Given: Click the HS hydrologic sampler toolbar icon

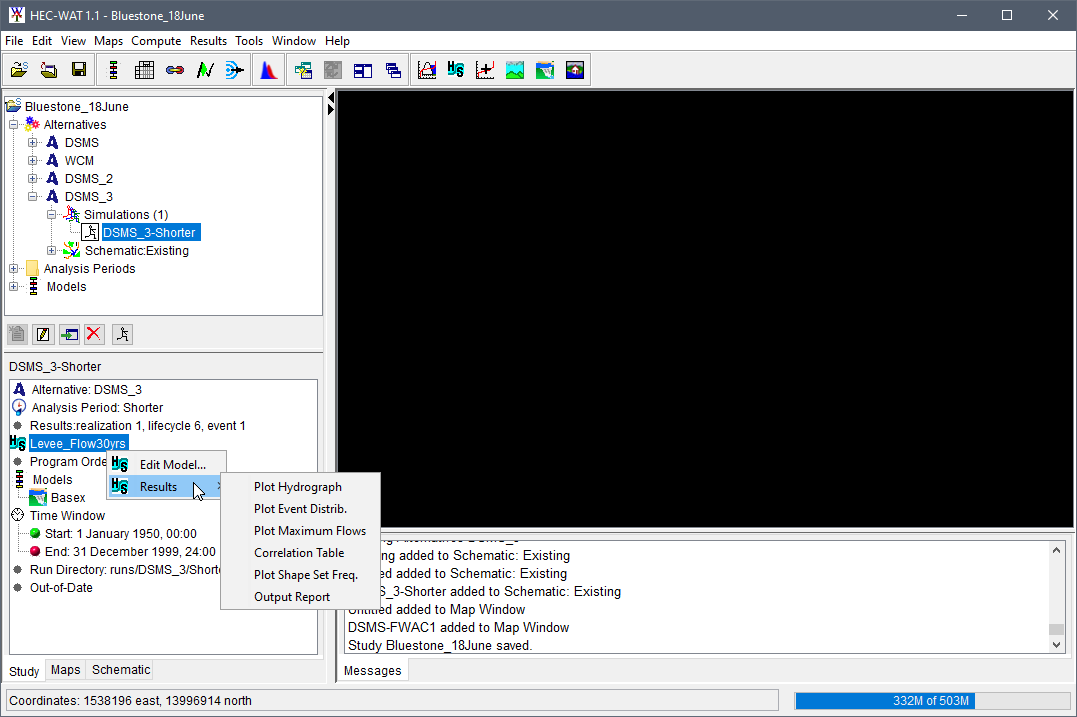Looking at the screenshot, I should 456,69.
